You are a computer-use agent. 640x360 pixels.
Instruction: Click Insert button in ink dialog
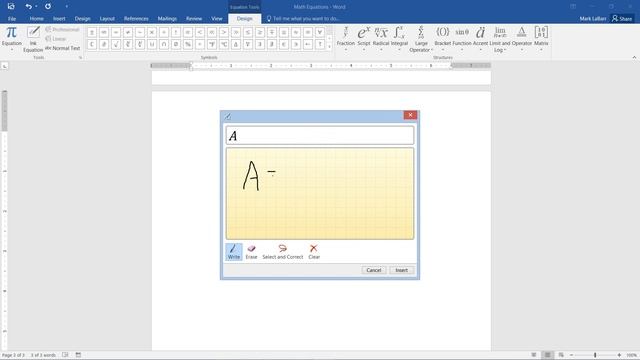[x=402, y=270]
